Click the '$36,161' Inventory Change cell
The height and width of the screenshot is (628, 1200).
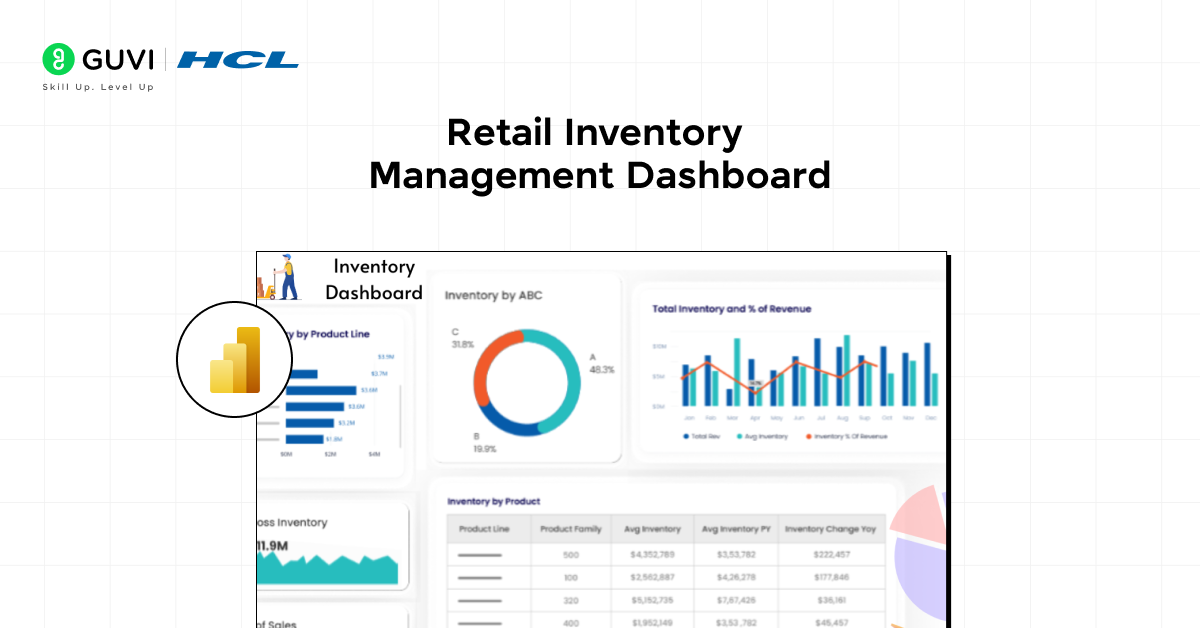pos(832,600)
